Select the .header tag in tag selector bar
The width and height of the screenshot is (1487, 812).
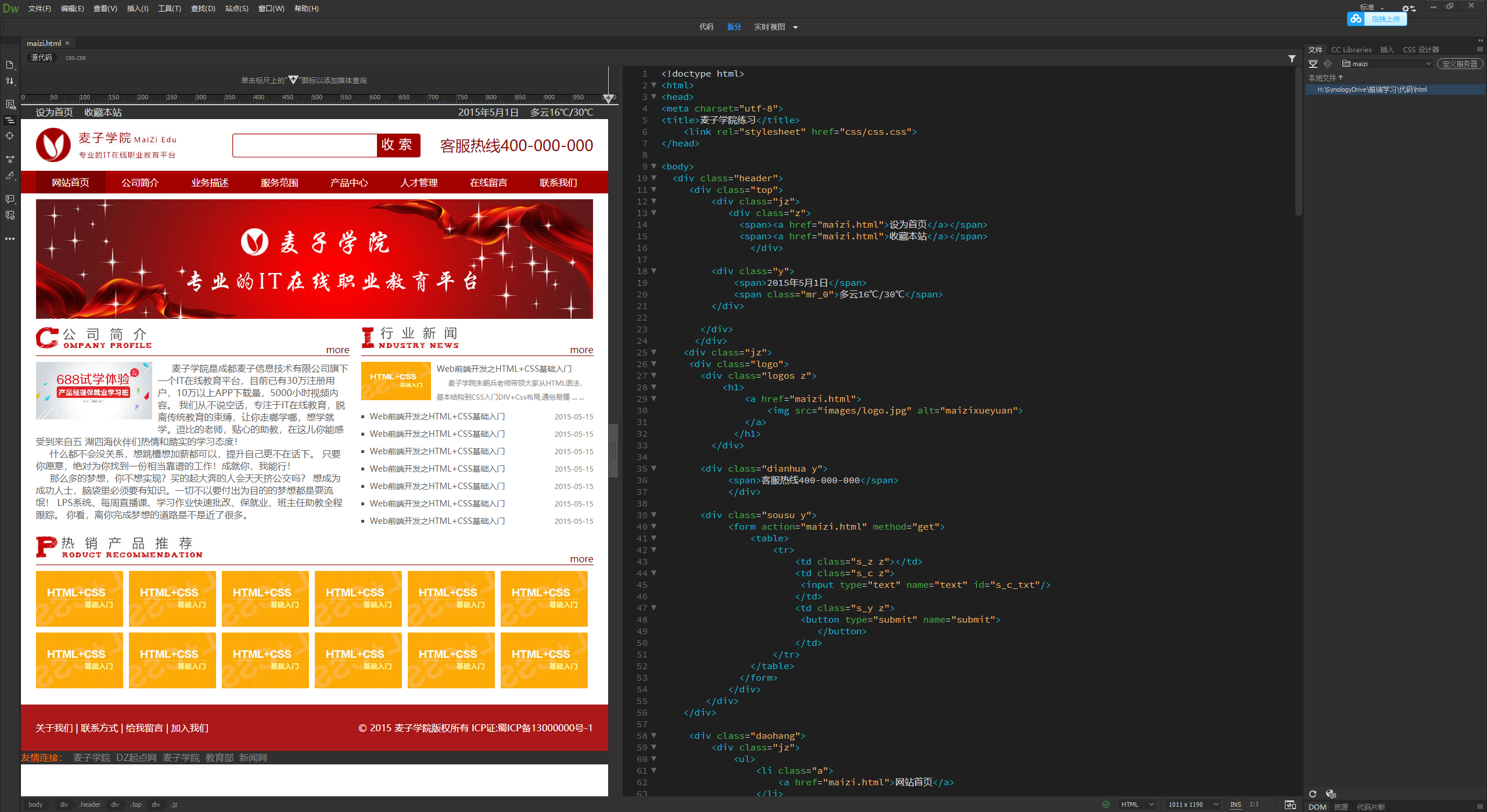tap(90, 804)
